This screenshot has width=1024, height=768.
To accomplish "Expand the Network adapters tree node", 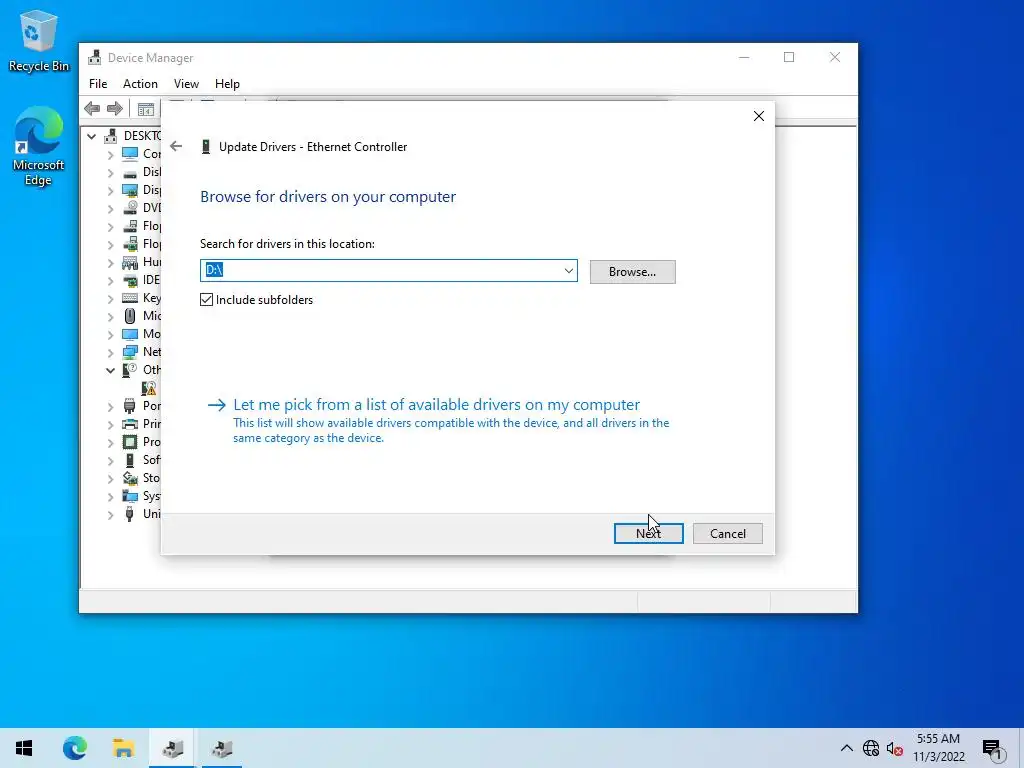I will [110, 353].
